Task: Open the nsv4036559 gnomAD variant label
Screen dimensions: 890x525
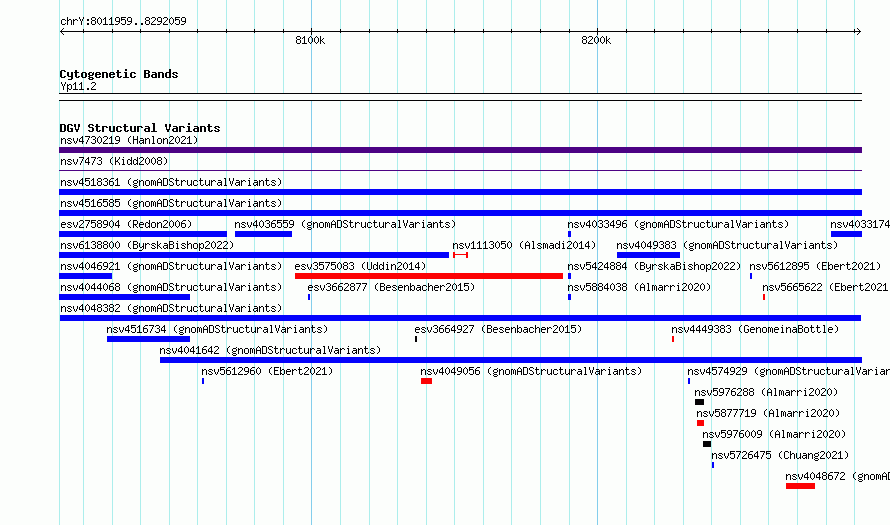Action: 345,224
